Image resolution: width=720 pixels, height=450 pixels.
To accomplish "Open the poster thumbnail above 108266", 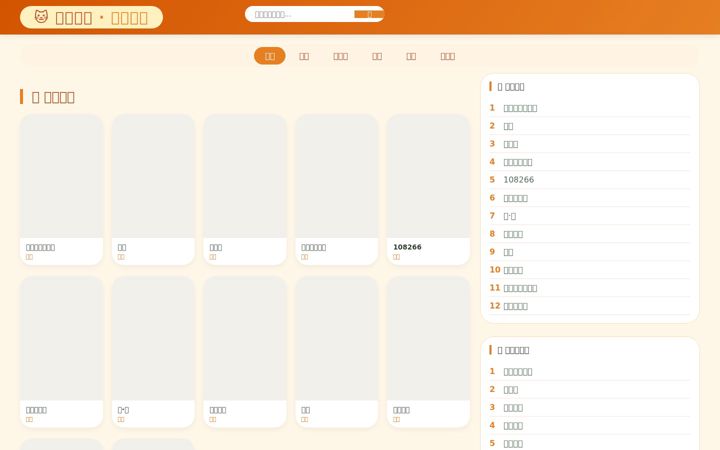I will pos(428,176).
